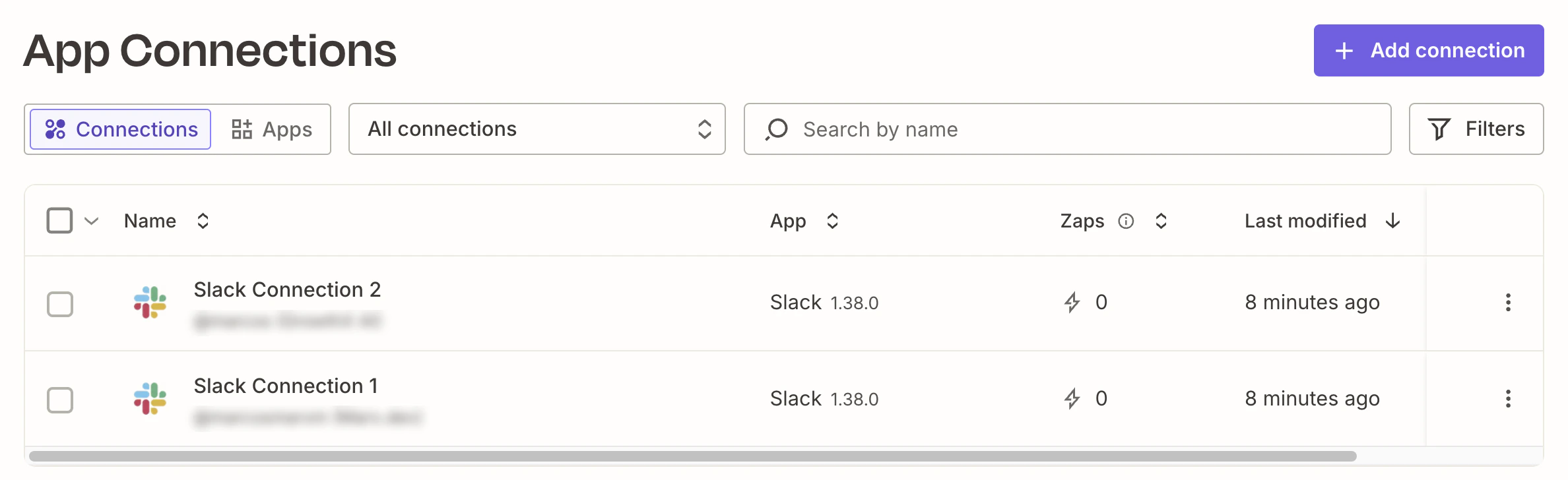1568x480 pixels.
Task: Open more options for Slack Connection 1
Action: point(1508,399)
